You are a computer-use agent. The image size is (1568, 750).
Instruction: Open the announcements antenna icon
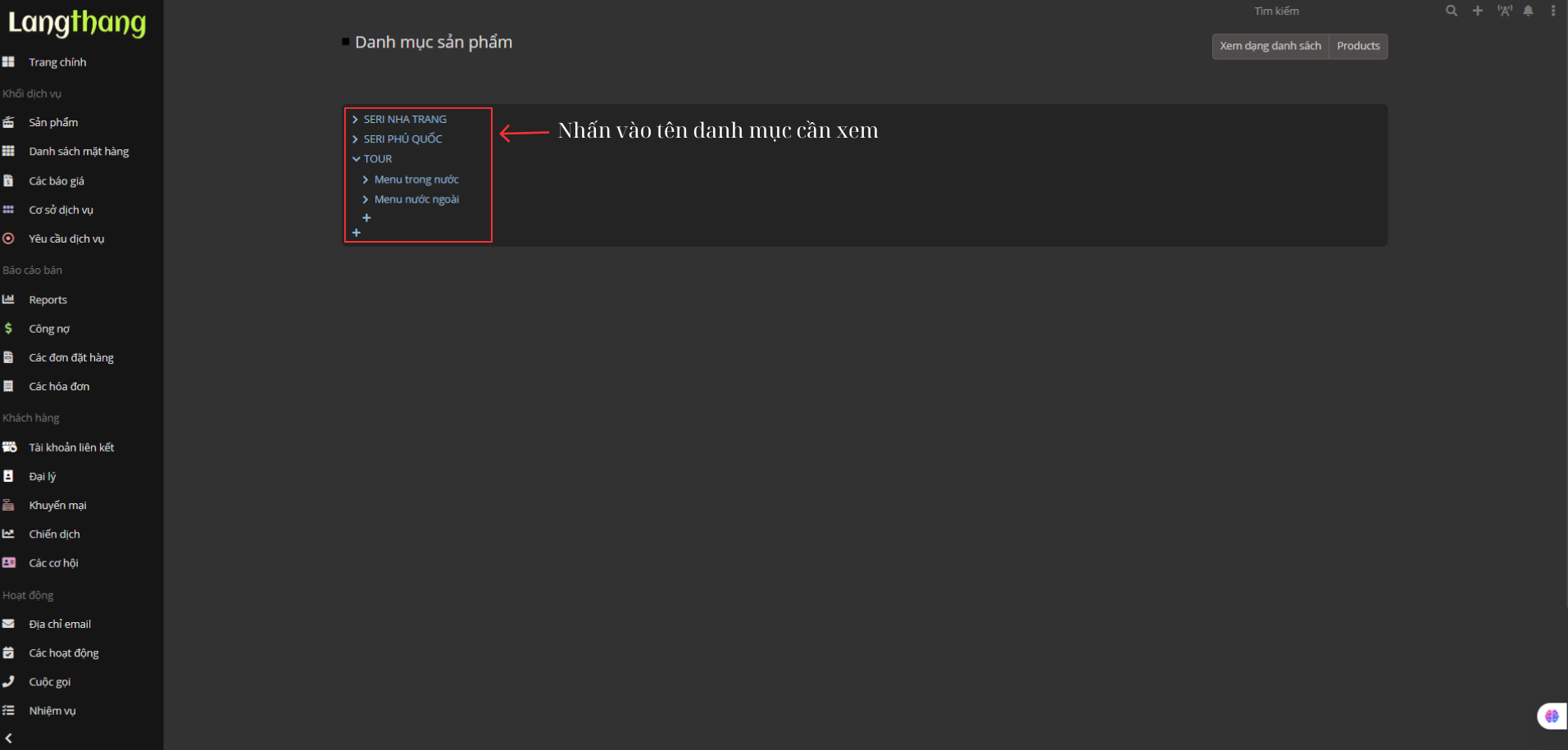1504,11
